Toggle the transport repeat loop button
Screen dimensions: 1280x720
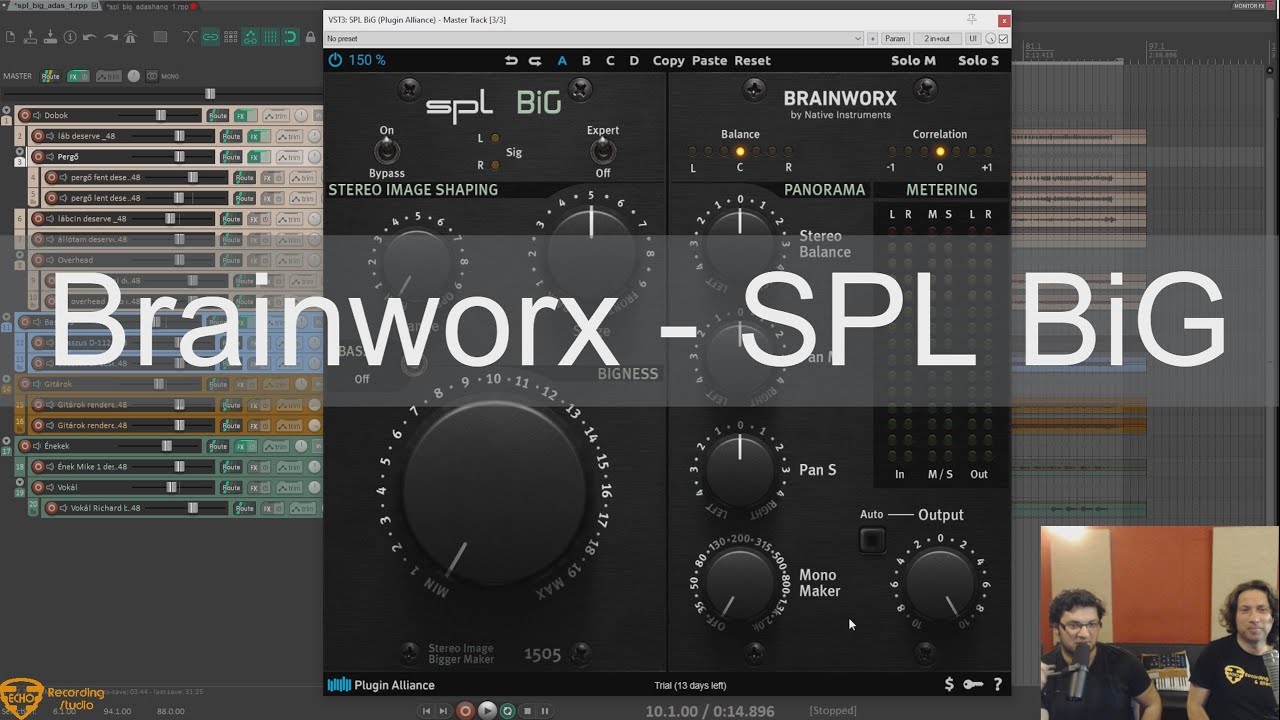click(507, 711)
